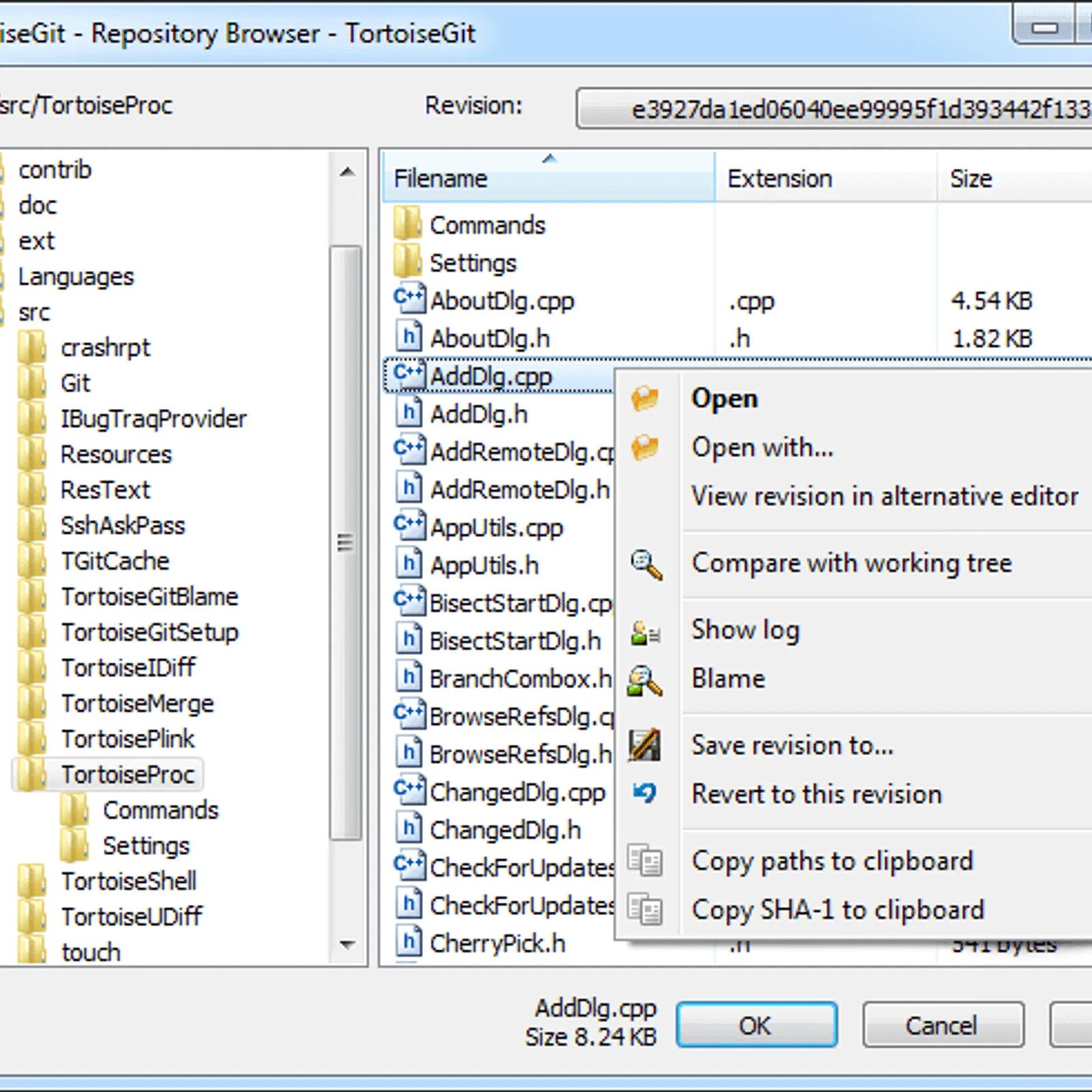
Task: Click the AddDlg.h header file icon
Action: pos(409,413)
